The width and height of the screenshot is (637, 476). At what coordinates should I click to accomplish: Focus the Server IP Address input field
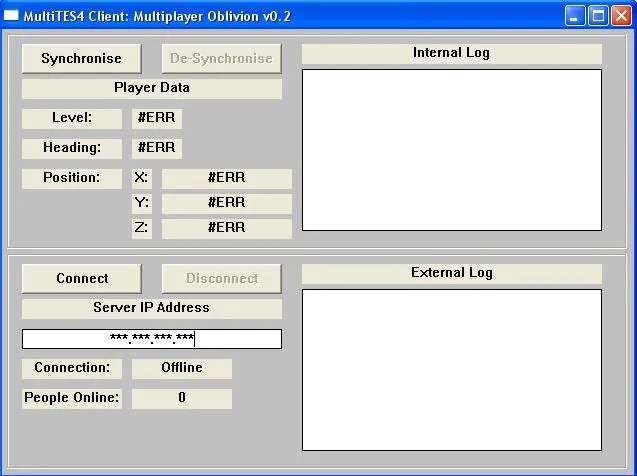[x=152, y=339]
